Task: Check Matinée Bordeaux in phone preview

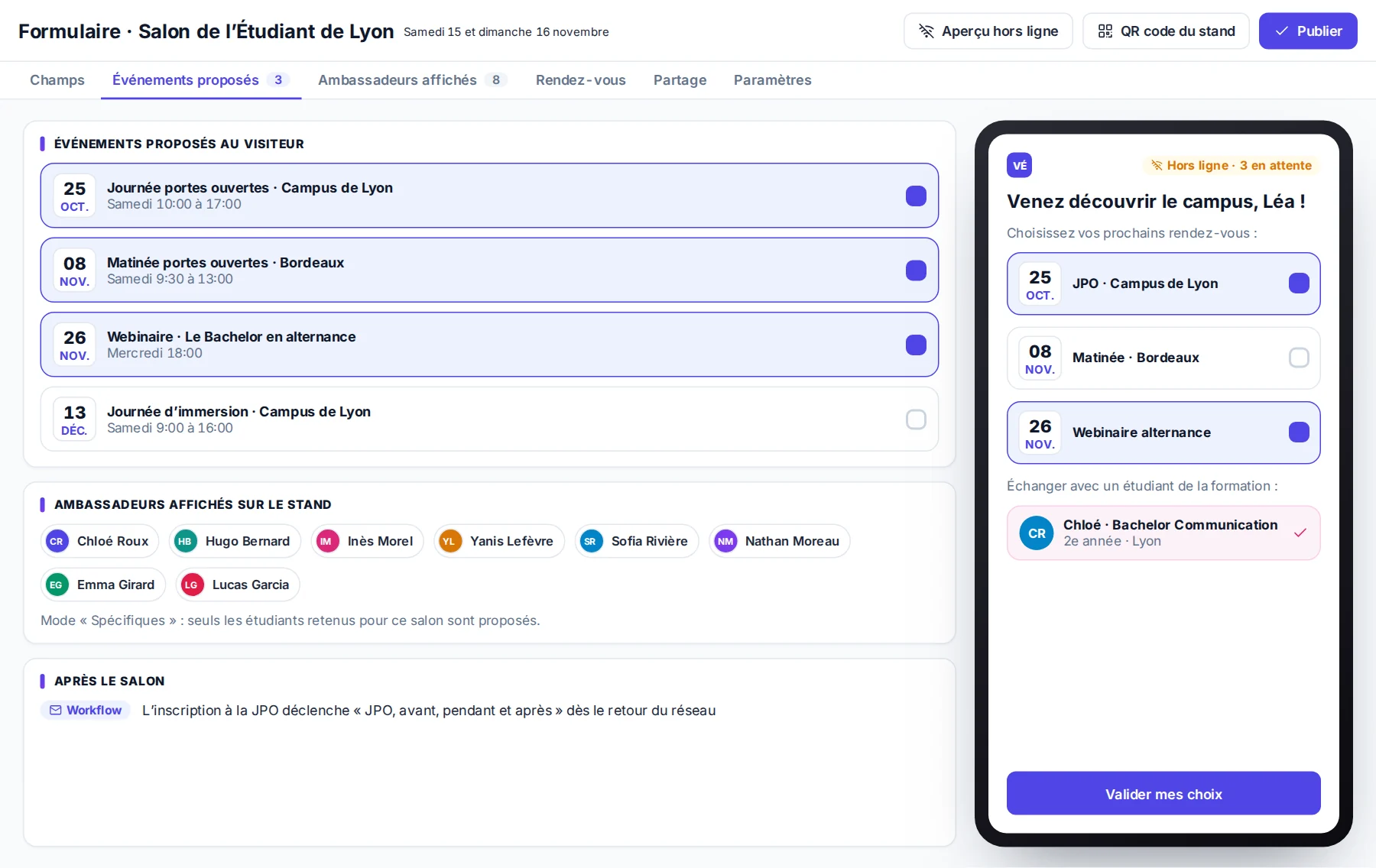Action: tap(1299, 358)
